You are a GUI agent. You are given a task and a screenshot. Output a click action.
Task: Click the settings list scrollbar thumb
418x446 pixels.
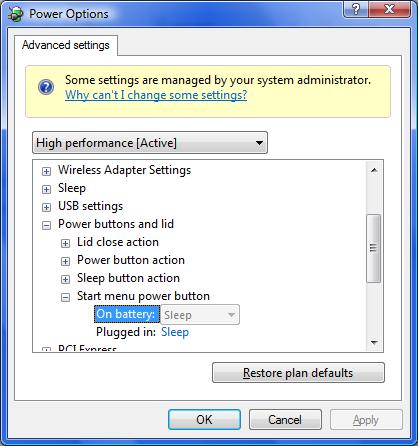click(373, 248)
